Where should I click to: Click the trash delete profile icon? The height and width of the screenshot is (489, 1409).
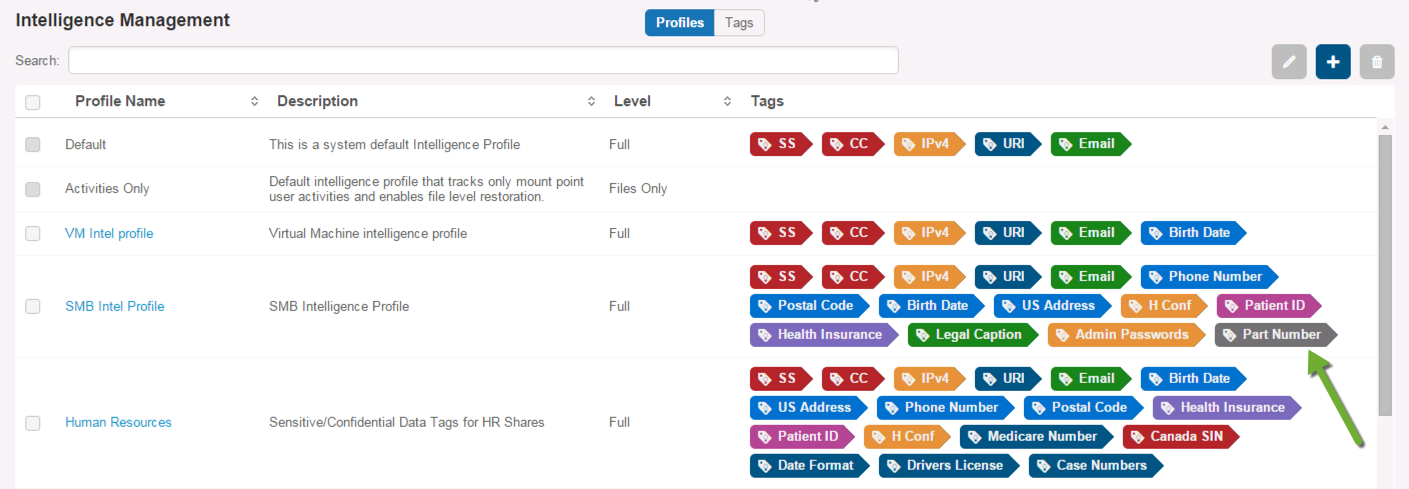coord(1377,62)
